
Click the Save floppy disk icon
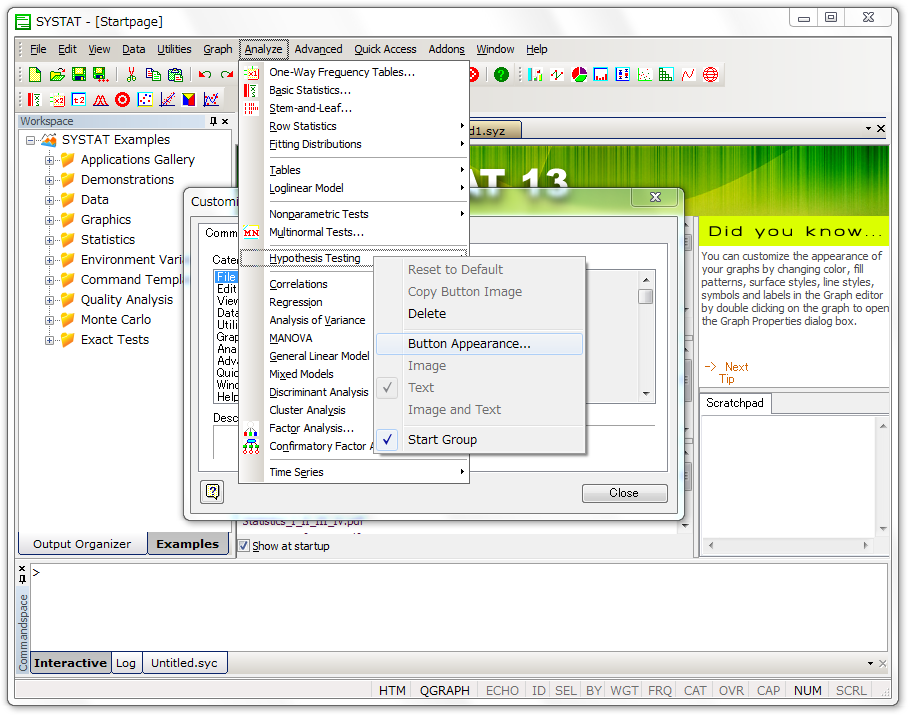79,74
